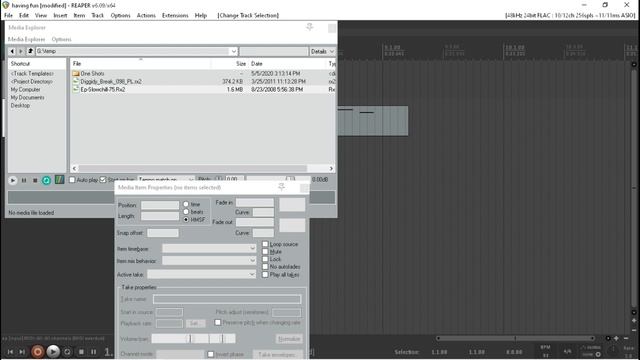Image resolution: width=640 pixels, height=360 pixels.
Task: Close the Media Explorer docked window
Action: [332, 28]
